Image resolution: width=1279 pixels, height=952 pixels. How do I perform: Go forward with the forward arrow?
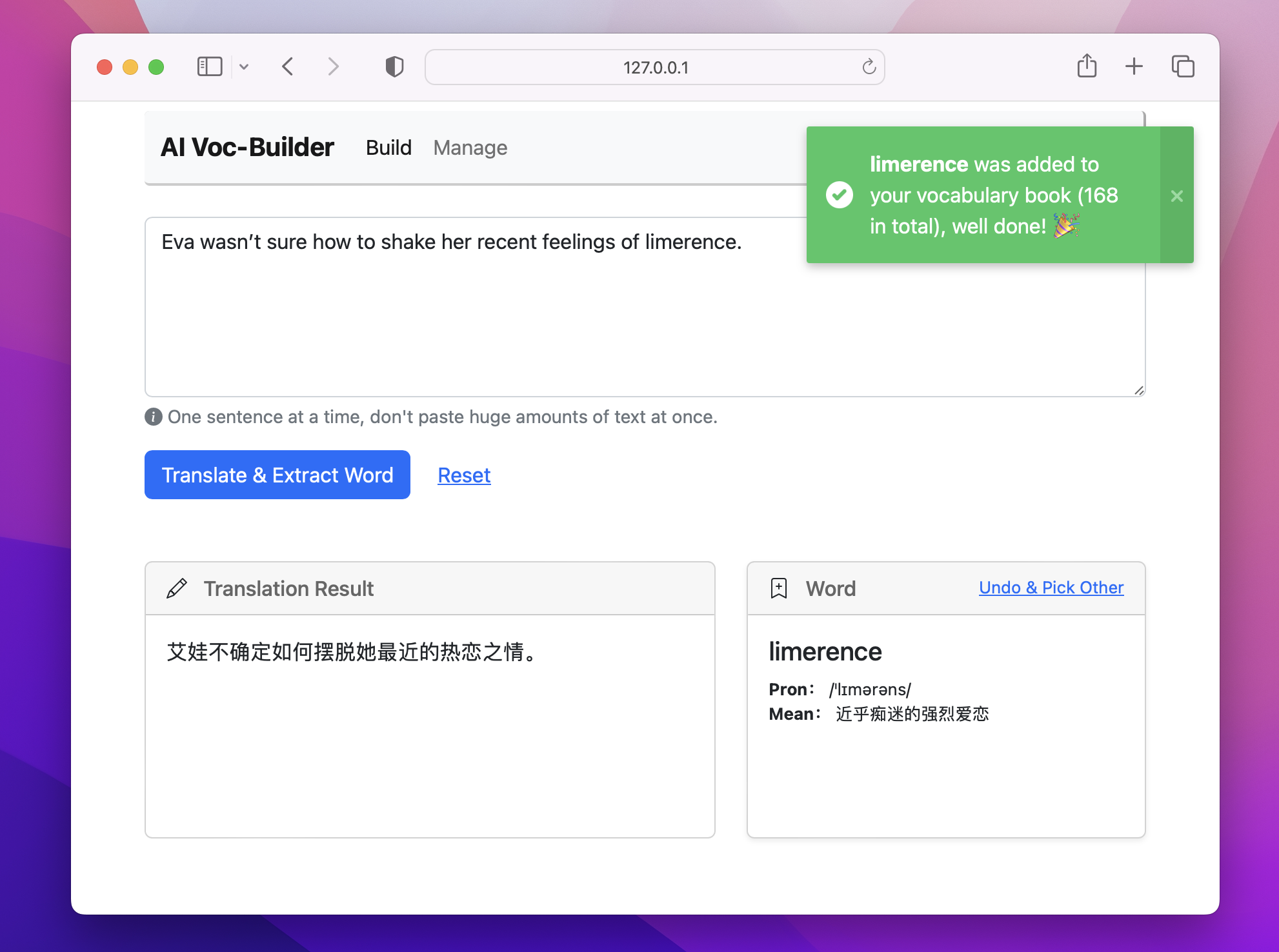[x=333, y=66]
